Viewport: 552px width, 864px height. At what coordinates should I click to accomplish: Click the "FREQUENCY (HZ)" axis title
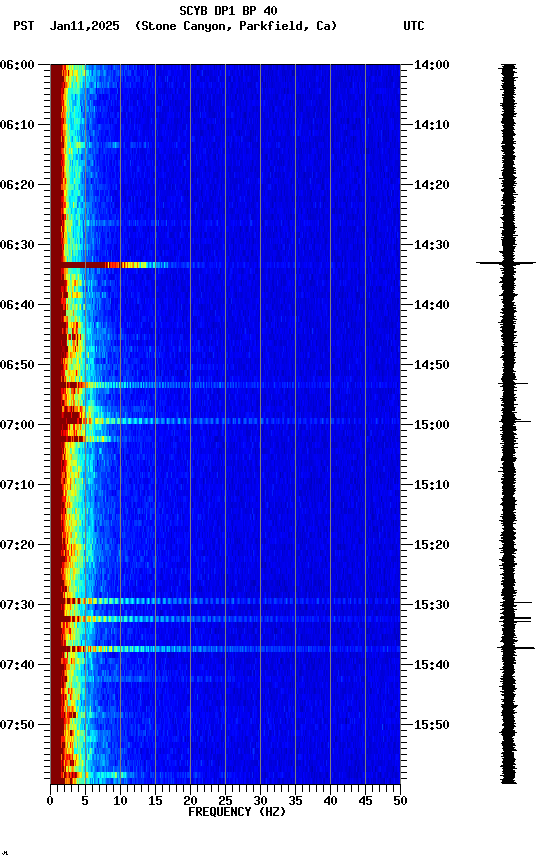tap(237, 812)
